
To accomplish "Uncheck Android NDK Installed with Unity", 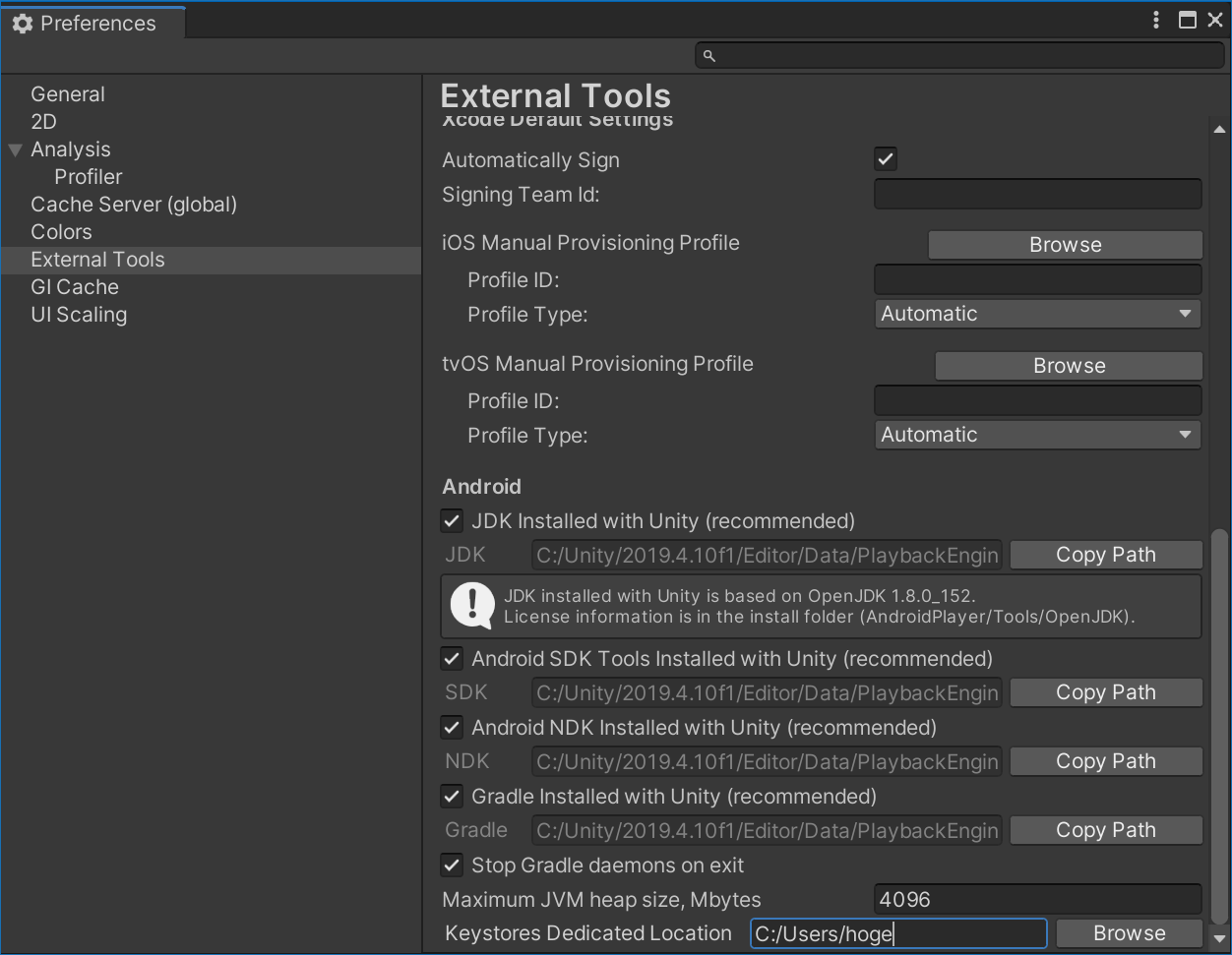I will (x=452, y=728).
